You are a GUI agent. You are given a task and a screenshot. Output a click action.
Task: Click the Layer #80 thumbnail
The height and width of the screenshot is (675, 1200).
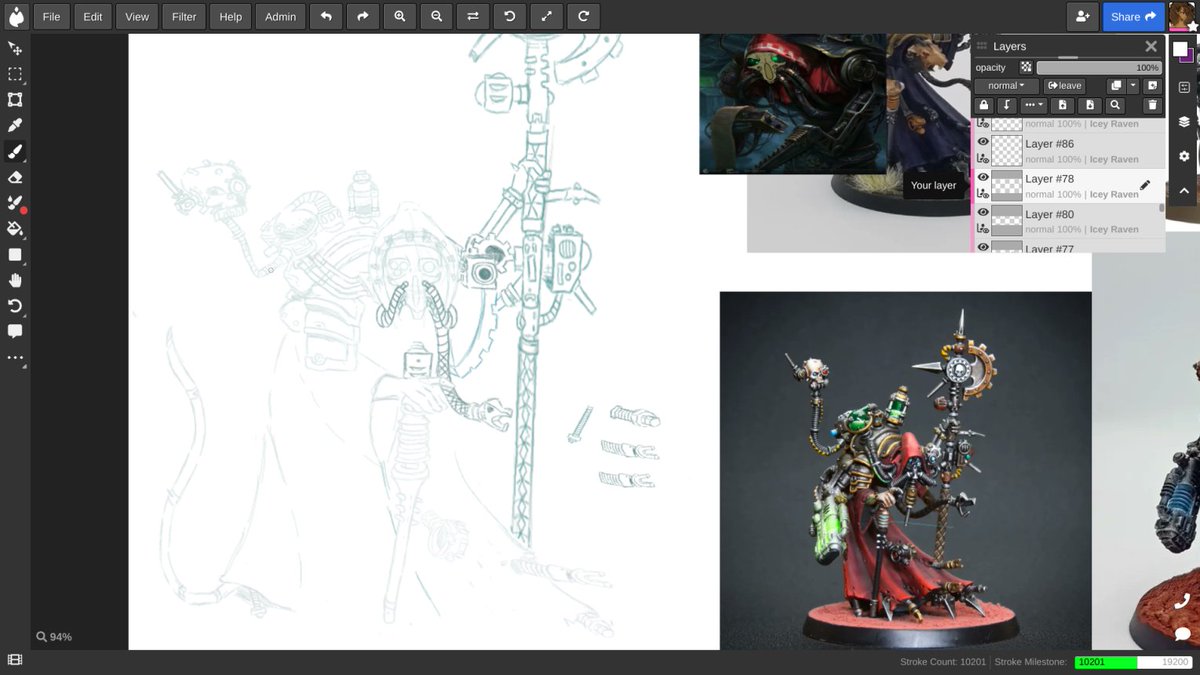tap(1006, 221)
